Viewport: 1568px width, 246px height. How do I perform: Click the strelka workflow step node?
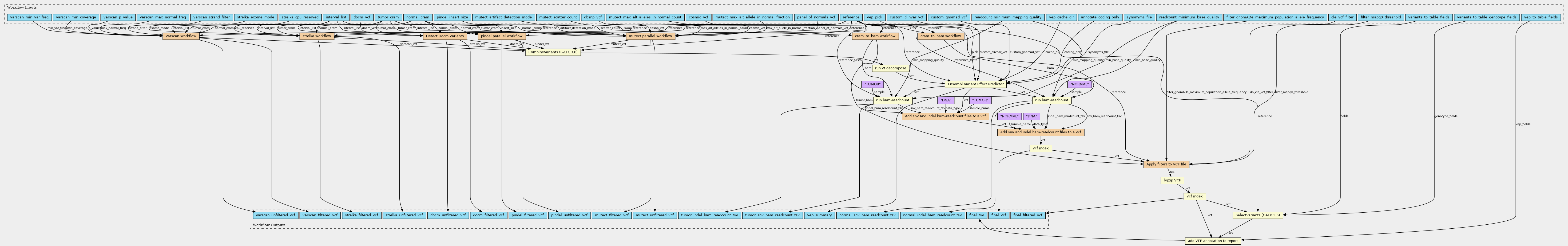(316, 36)
